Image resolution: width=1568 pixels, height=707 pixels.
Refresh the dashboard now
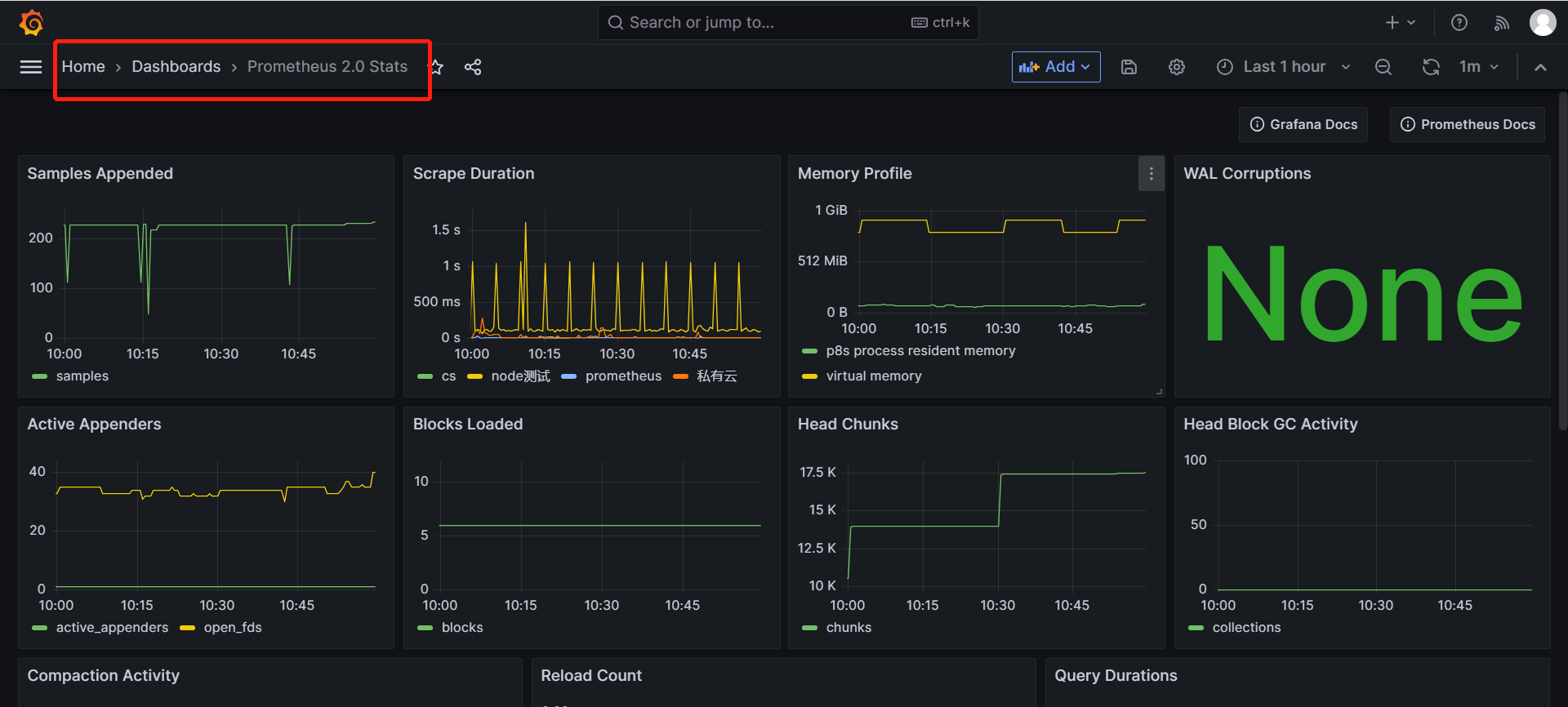(x=1431, y=67)
